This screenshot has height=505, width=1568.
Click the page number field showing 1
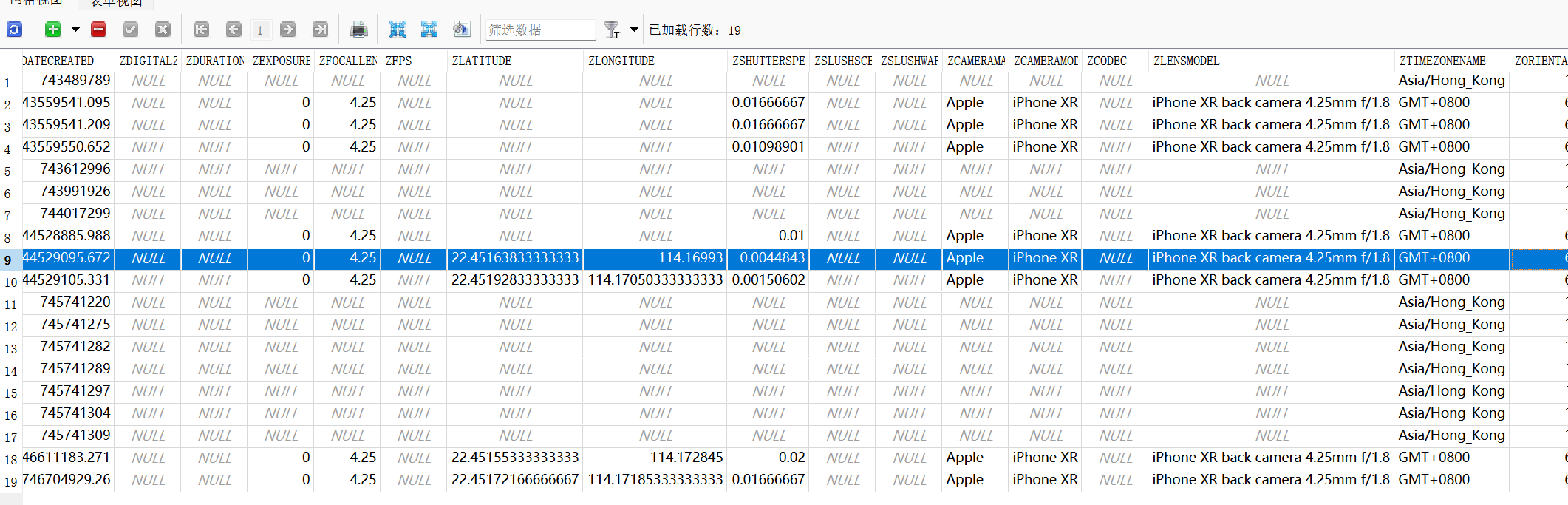(260, 30)
